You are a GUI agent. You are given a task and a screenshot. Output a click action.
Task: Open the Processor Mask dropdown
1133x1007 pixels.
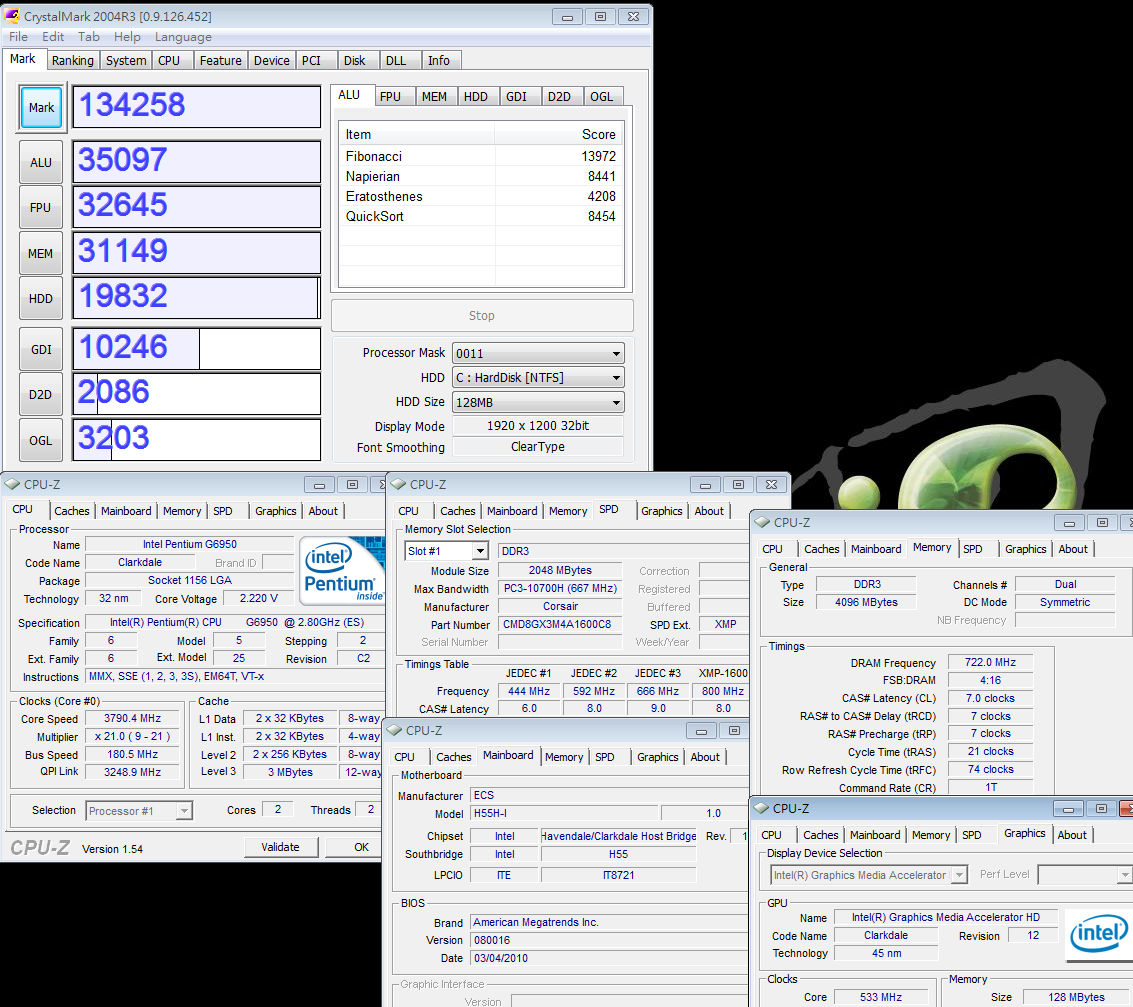[x=538, y=353]
